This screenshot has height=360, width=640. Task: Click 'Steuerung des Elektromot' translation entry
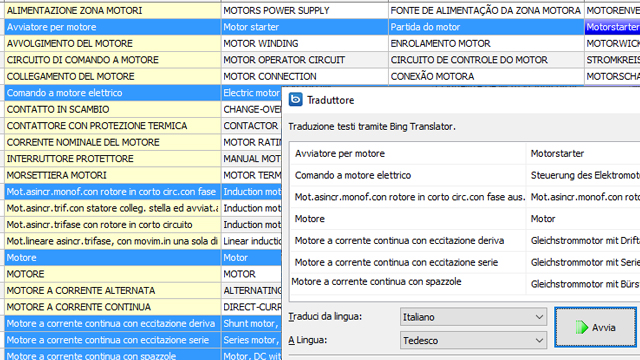[585, 175]
